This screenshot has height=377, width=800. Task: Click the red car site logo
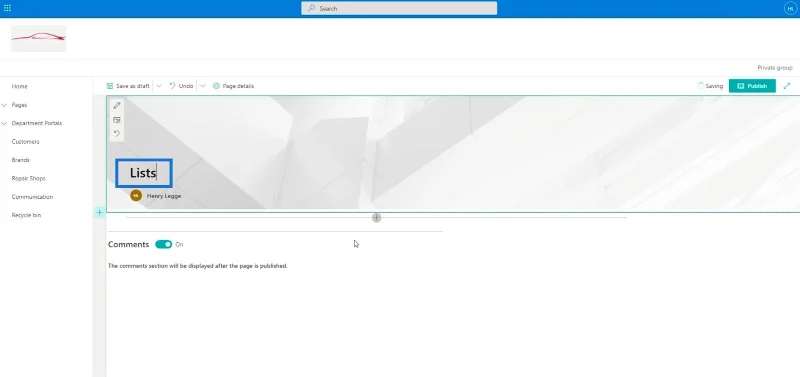pyautogui.click(x=39, y=38)
